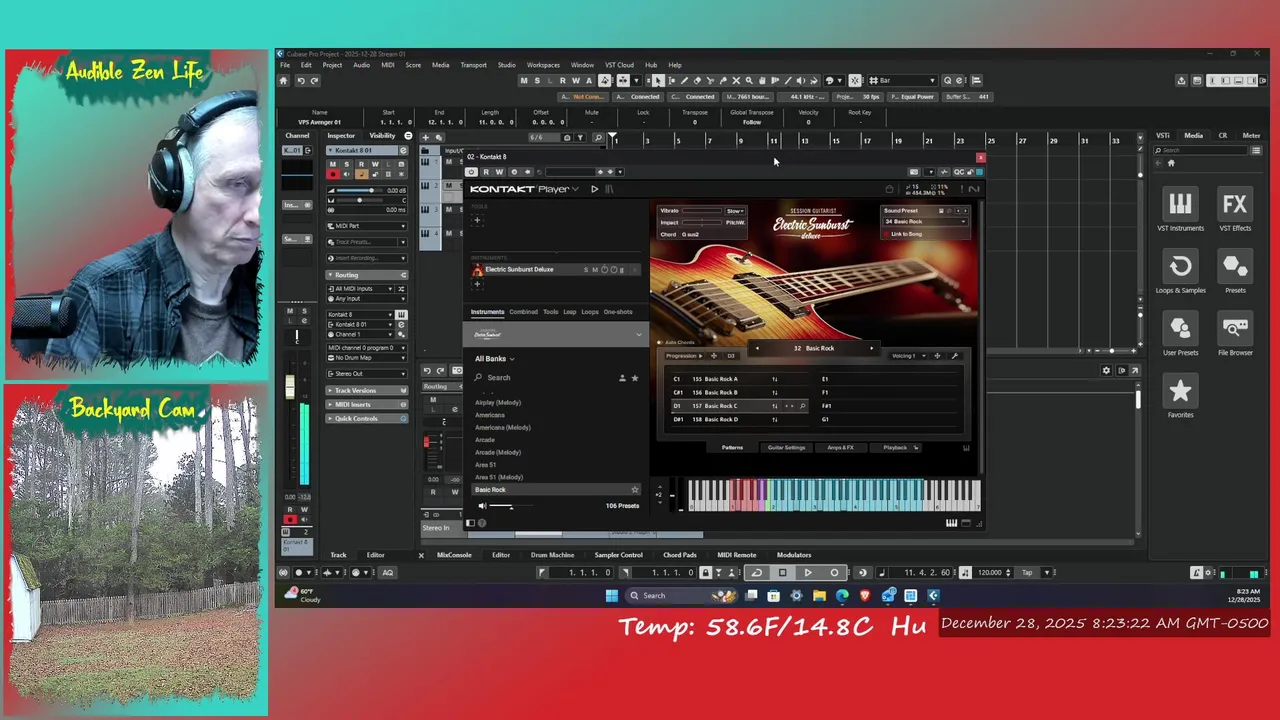This screenshot has height=720, width=1280.
Task: Open the Voicing 1 dropdown
Action: pyautogui.click(x=908, y=356)
